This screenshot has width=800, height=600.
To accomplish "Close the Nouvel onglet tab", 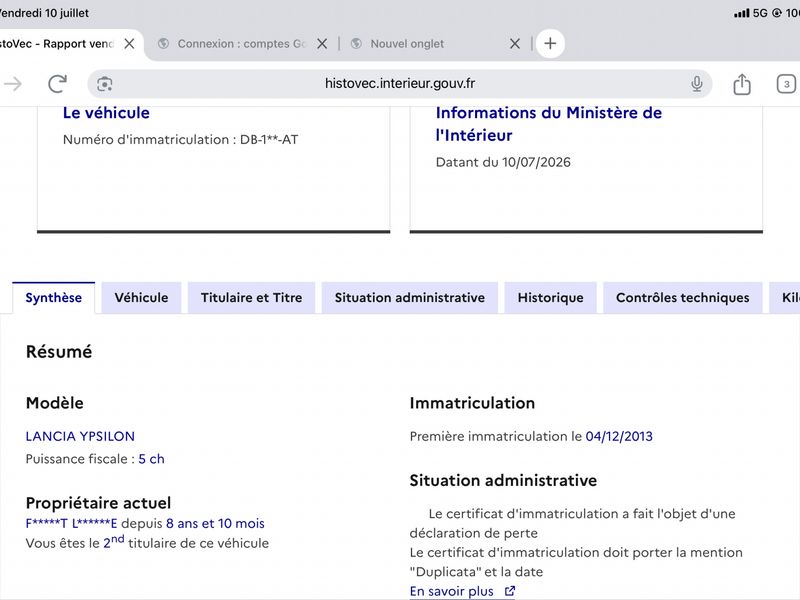I will tap(515, 44).
